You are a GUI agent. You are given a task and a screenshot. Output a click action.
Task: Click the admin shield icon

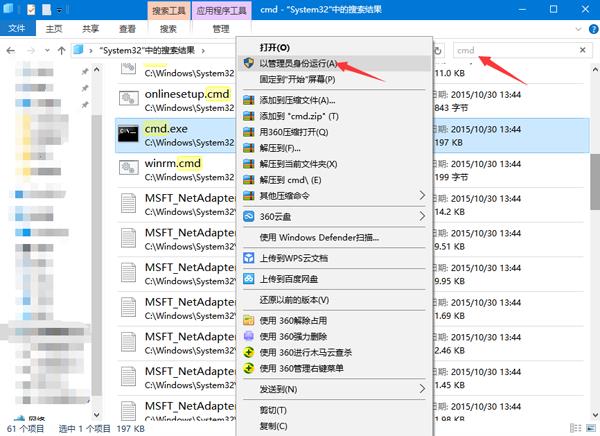249,64
